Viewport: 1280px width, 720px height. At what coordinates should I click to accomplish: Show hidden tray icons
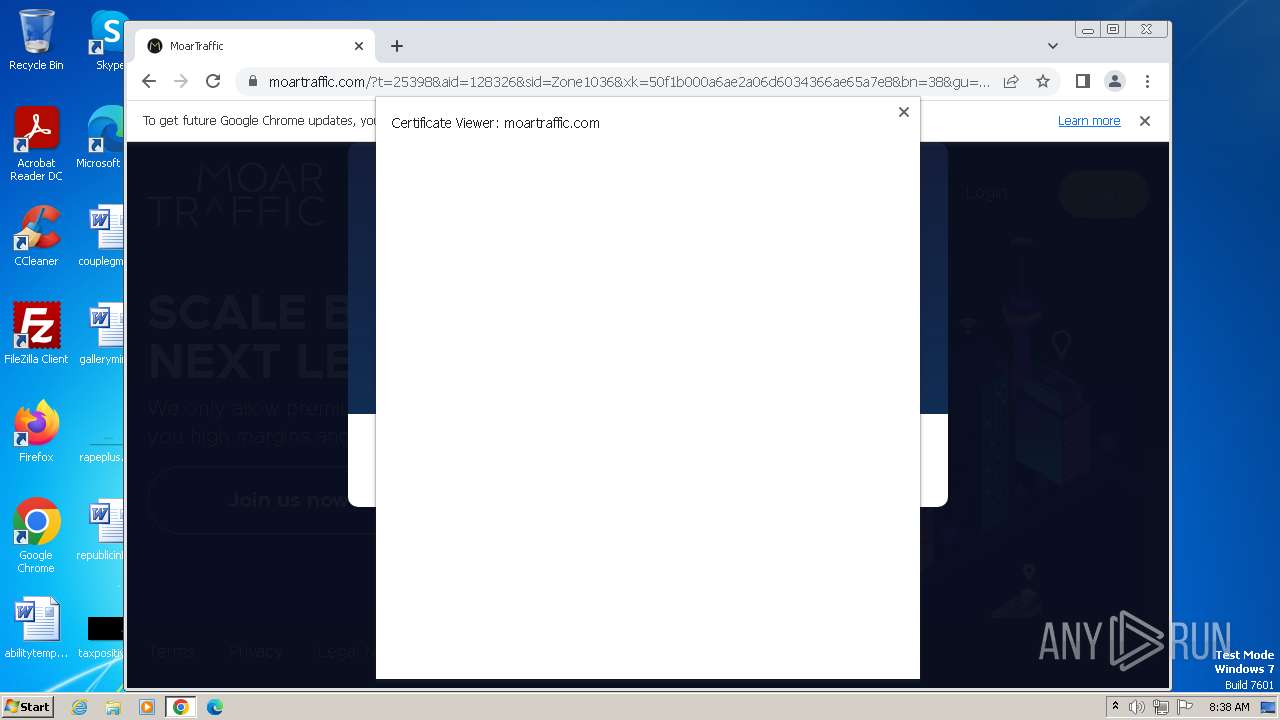(1115, 707)
